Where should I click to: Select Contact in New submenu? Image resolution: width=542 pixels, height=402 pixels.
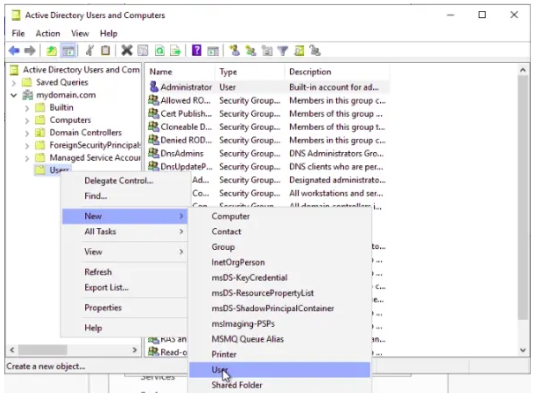pyautogui.click(x=280, y=231)
